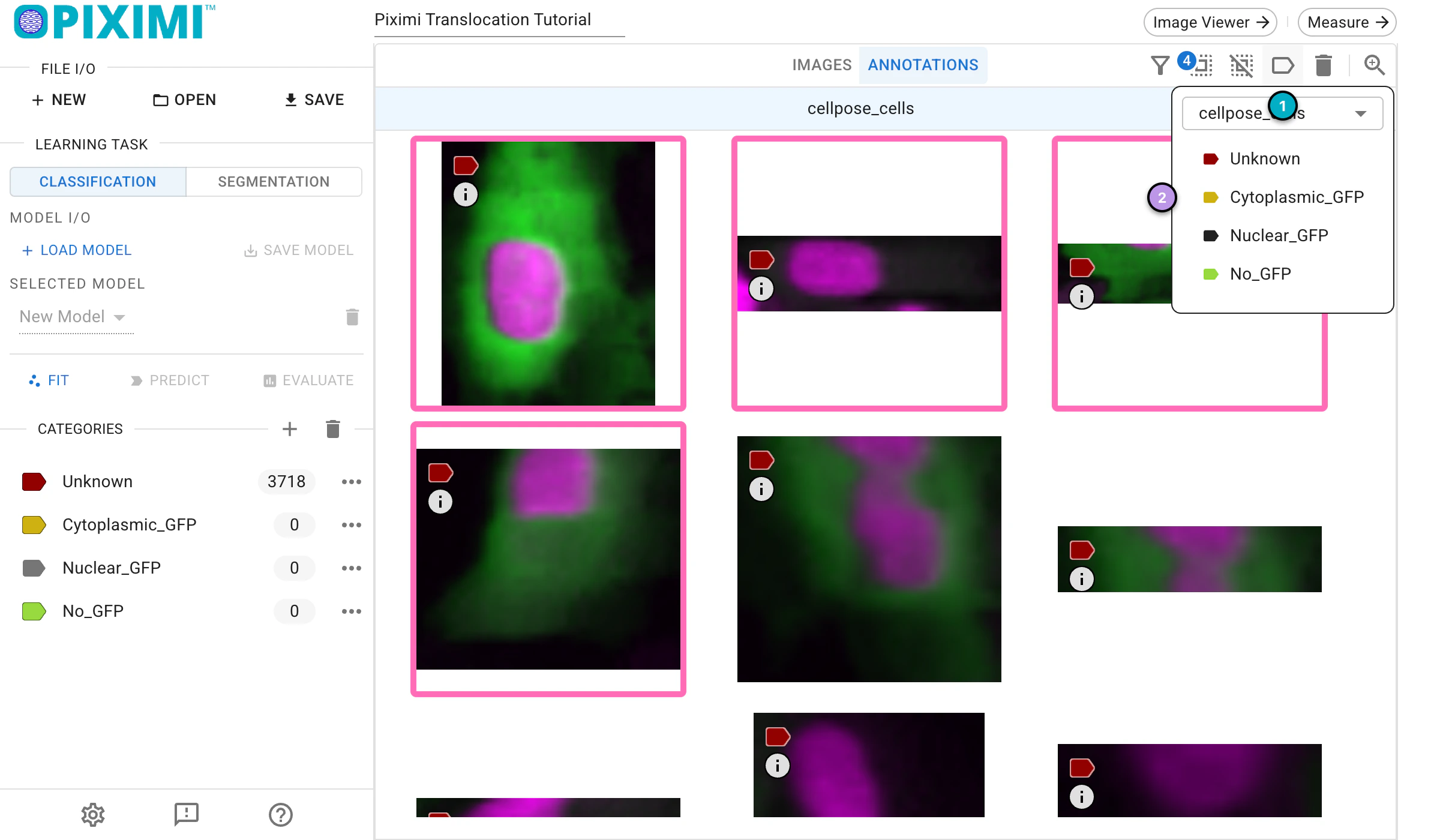Open options for the No_GFP category
Screen dimensions: 1440x840
tap(352, 611)
